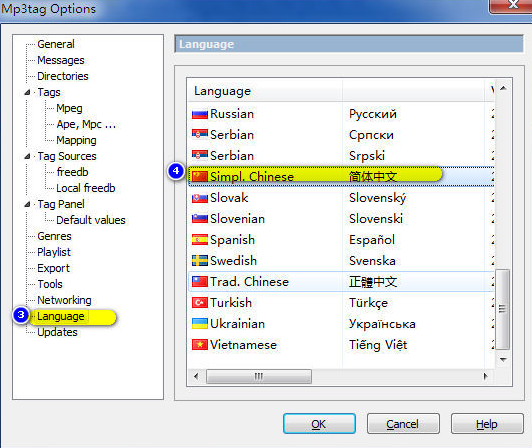Click the language list scroll-up arrow
532x448 pixels.
point(504,88)
